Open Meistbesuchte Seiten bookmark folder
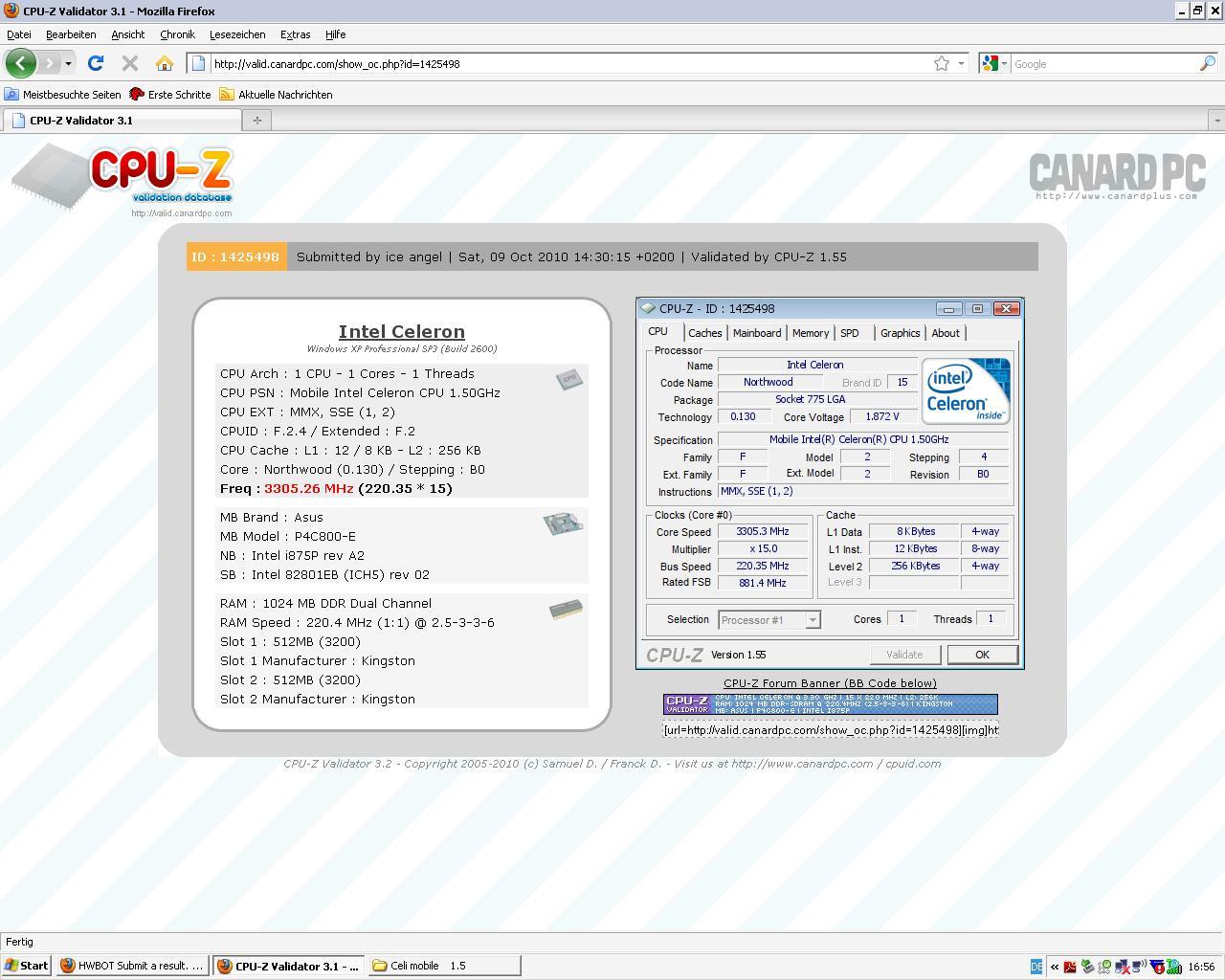 63,95
